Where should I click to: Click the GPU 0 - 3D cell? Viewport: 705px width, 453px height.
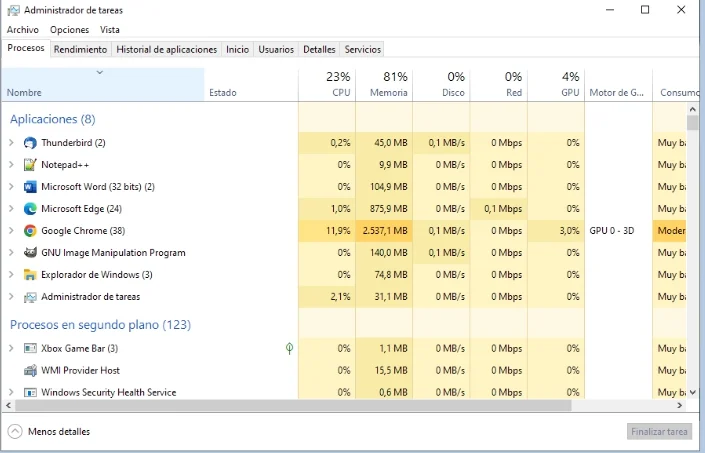pos(618,231)
